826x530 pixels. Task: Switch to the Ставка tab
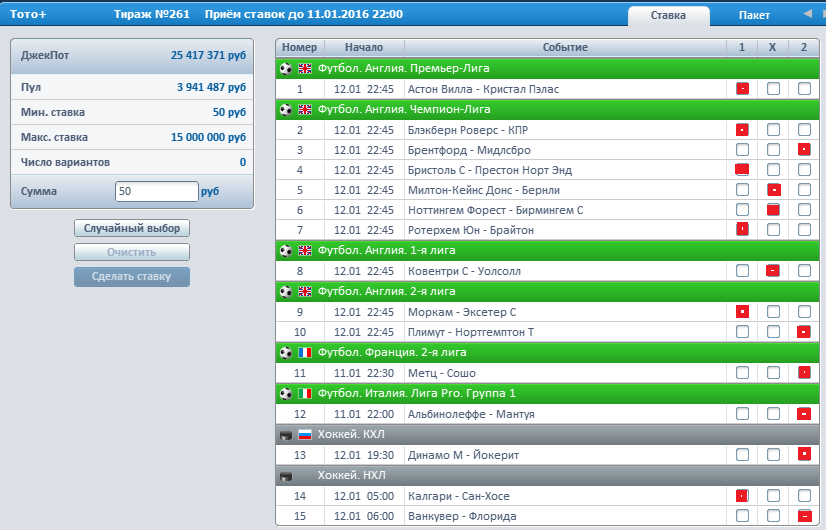(668, 15)
